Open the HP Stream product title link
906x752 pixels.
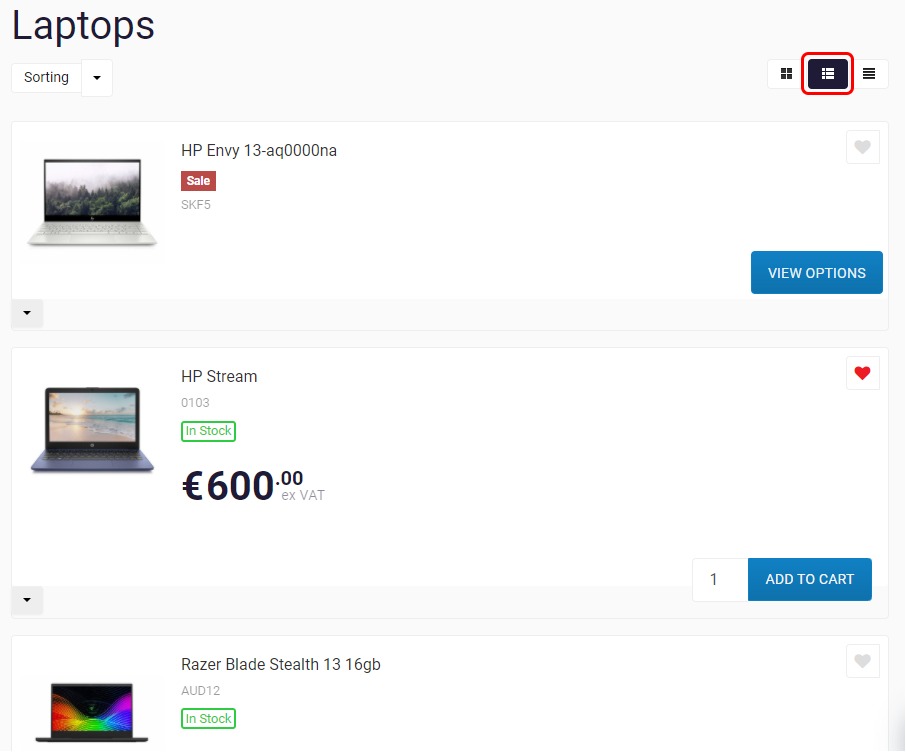pos(219,376)
